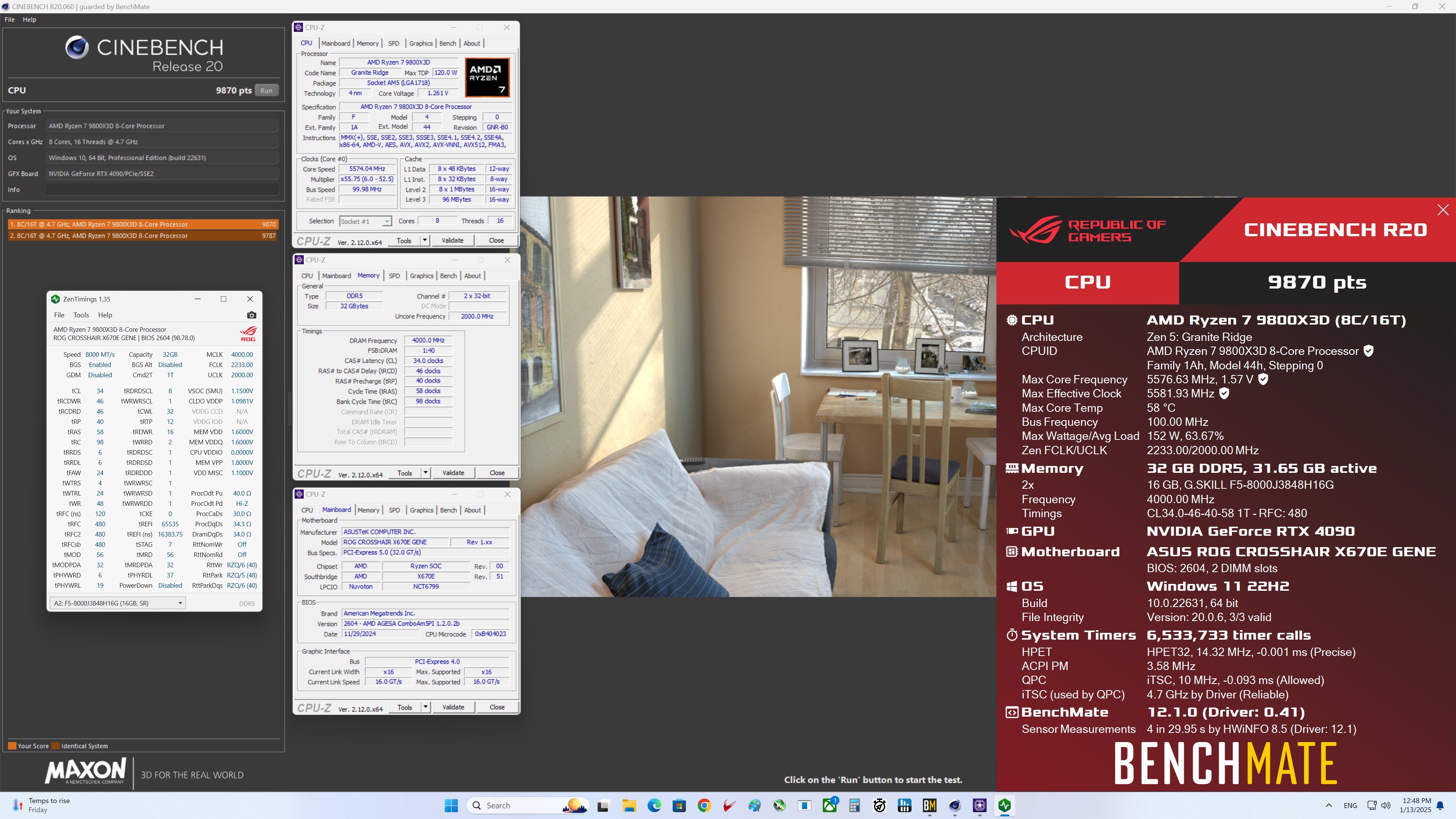The height and width of the screenshot is (819, 1456).
Task: Open Microsoft Store from the taskbar
Action: click(679, 805)
